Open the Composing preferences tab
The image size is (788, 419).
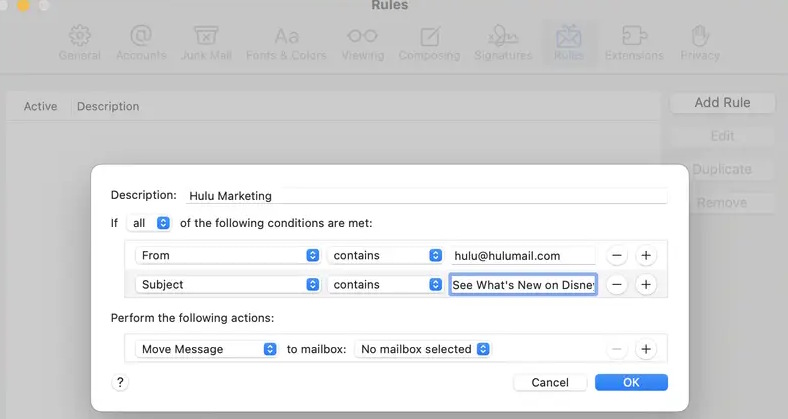tap(429, 43)
